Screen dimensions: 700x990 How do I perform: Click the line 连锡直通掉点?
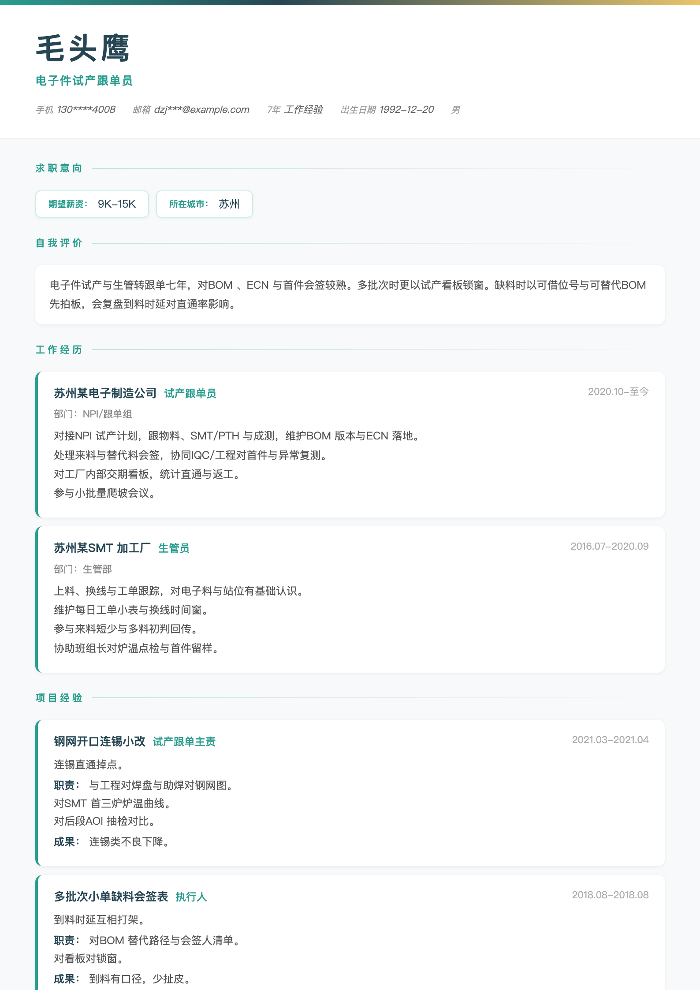click(89, 765)
